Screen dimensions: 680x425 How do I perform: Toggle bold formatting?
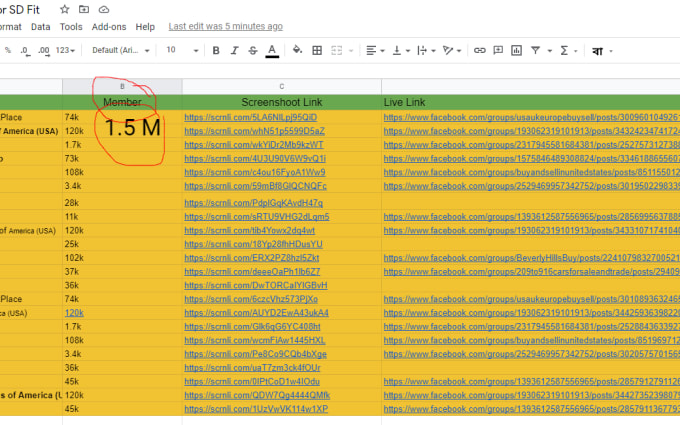(216, 51)
